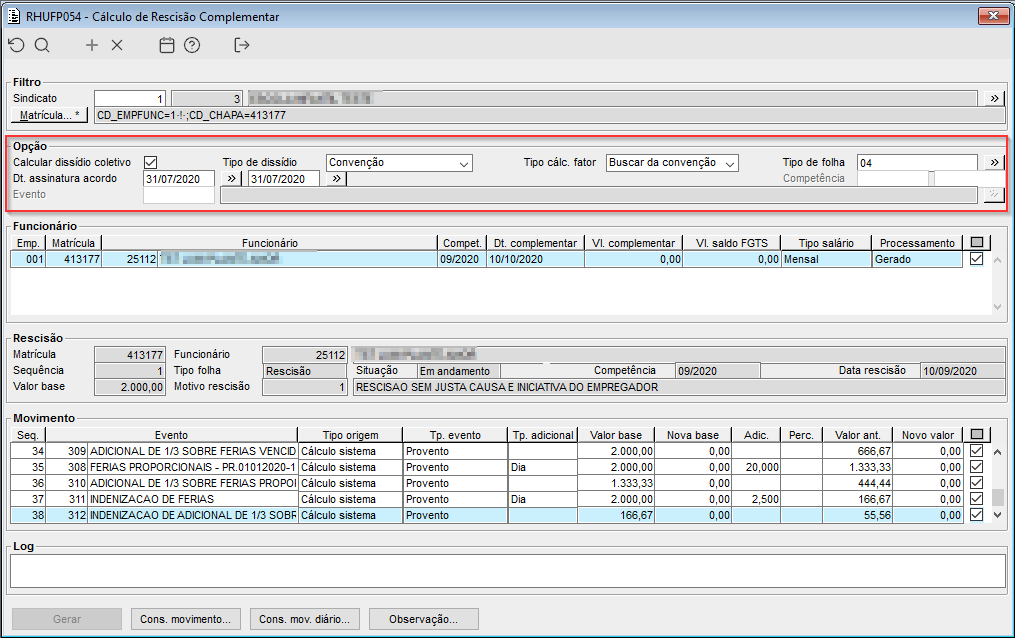This screenshot has height=638, width=1015.
Task: Open the calendar toolbar icon
Action: pyautogui.click(x=167, y=45)
